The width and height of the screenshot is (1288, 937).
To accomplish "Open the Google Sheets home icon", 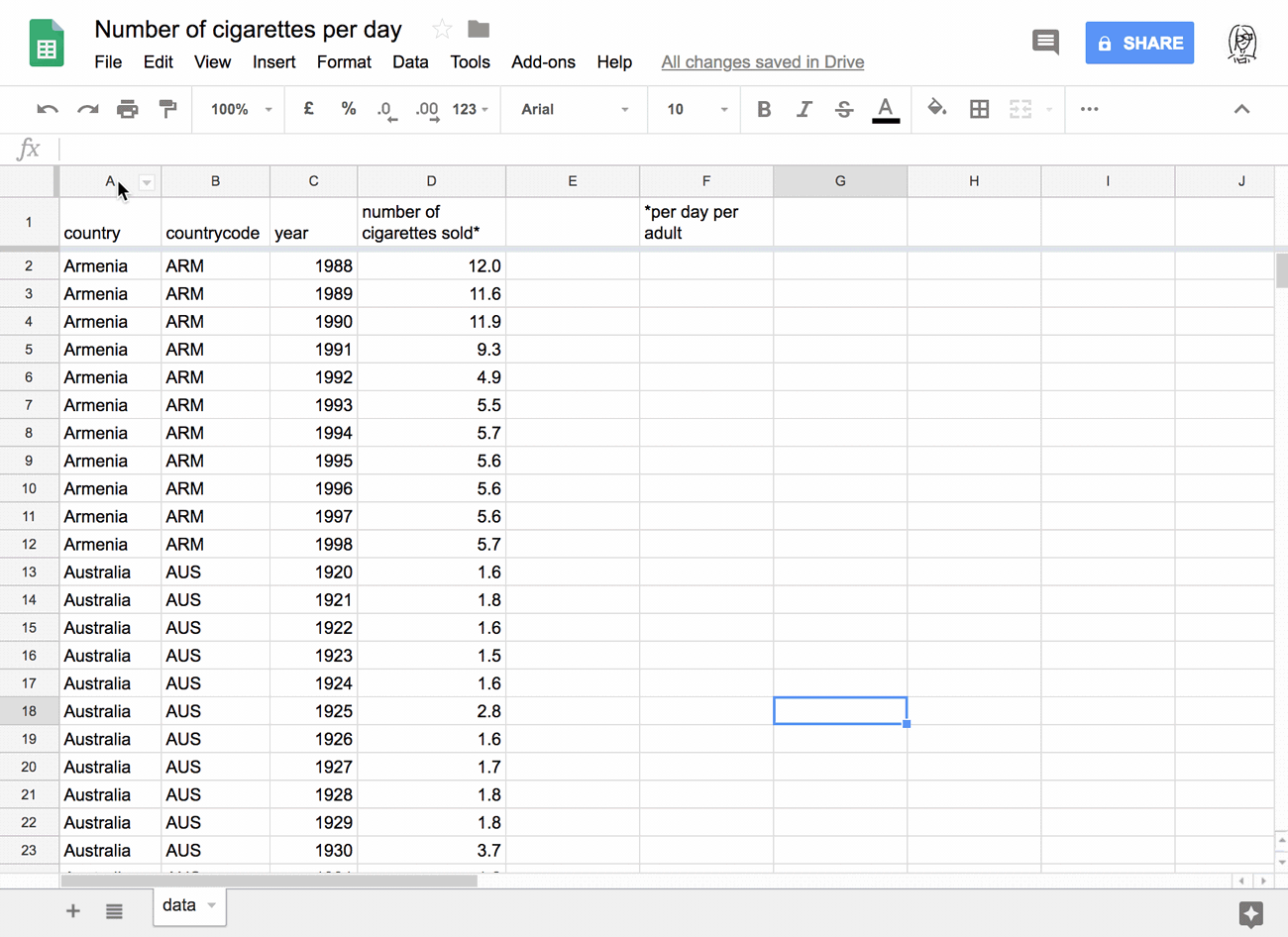I will pos(47,43).
